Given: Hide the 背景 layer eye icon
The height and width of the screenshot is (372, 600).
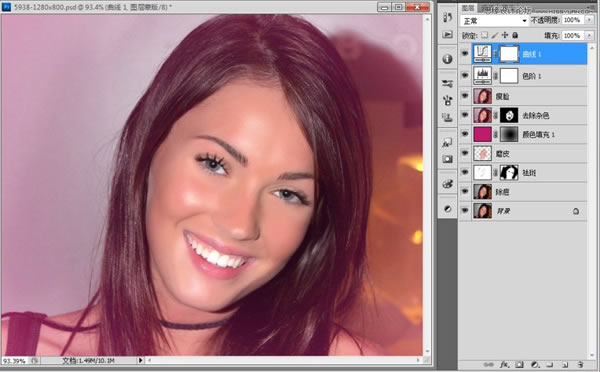Looking at the screenshot, I should pos(465,210).
